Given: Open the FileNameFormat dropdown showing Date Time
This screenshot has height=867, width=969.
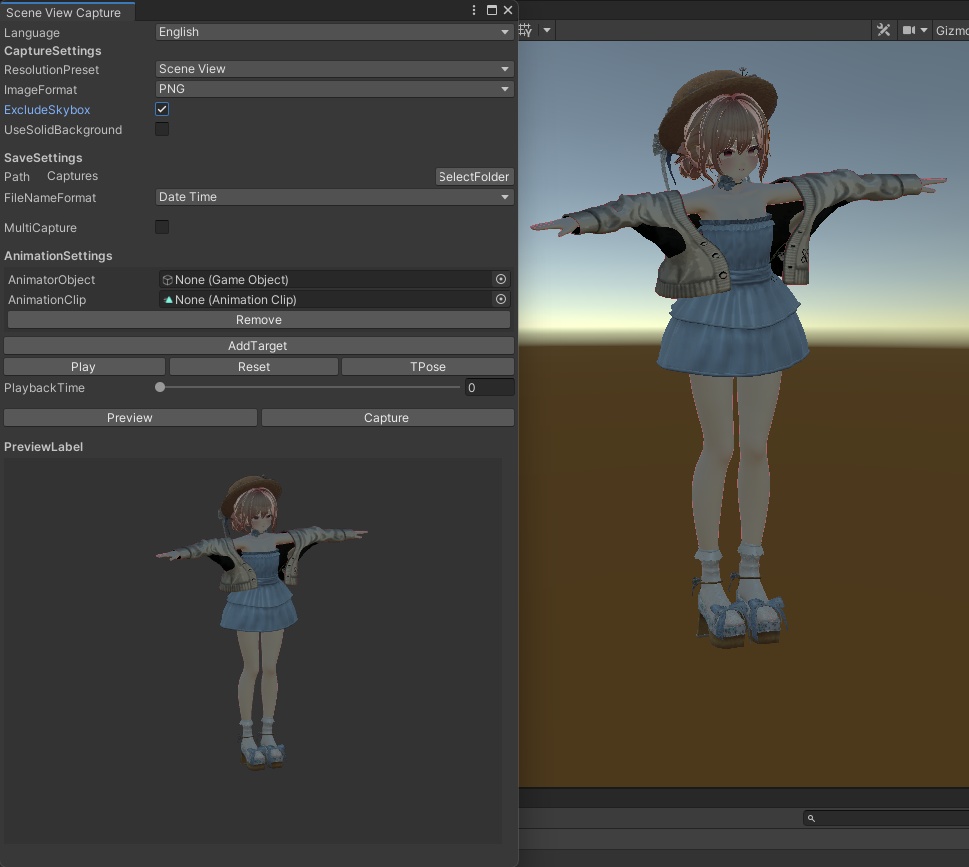Looking at the screenshot, I should [334, 197].
